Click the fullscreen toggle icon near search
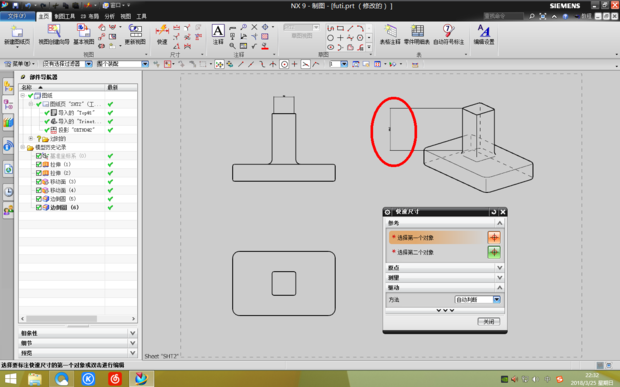 point(543,16)
